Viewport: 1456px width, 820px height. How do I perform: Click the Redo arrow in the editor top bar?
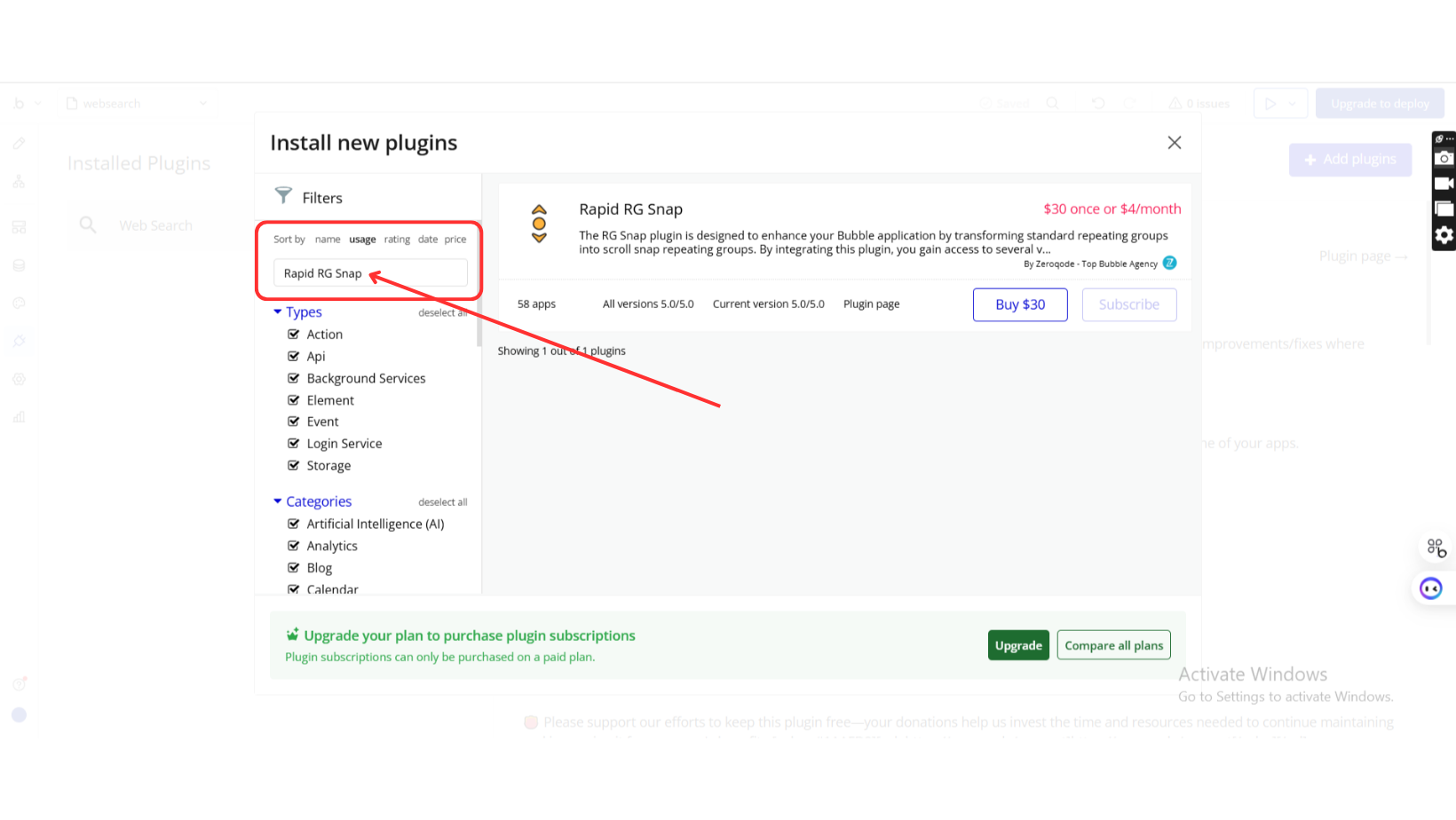(1129, 103)
